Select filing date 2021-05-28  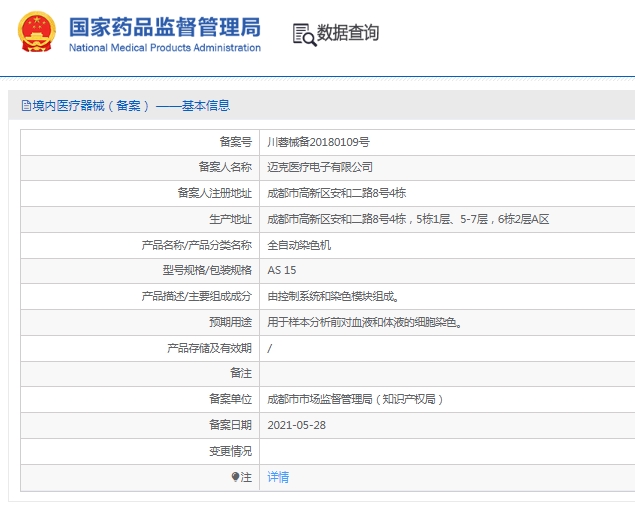point(296,425)
